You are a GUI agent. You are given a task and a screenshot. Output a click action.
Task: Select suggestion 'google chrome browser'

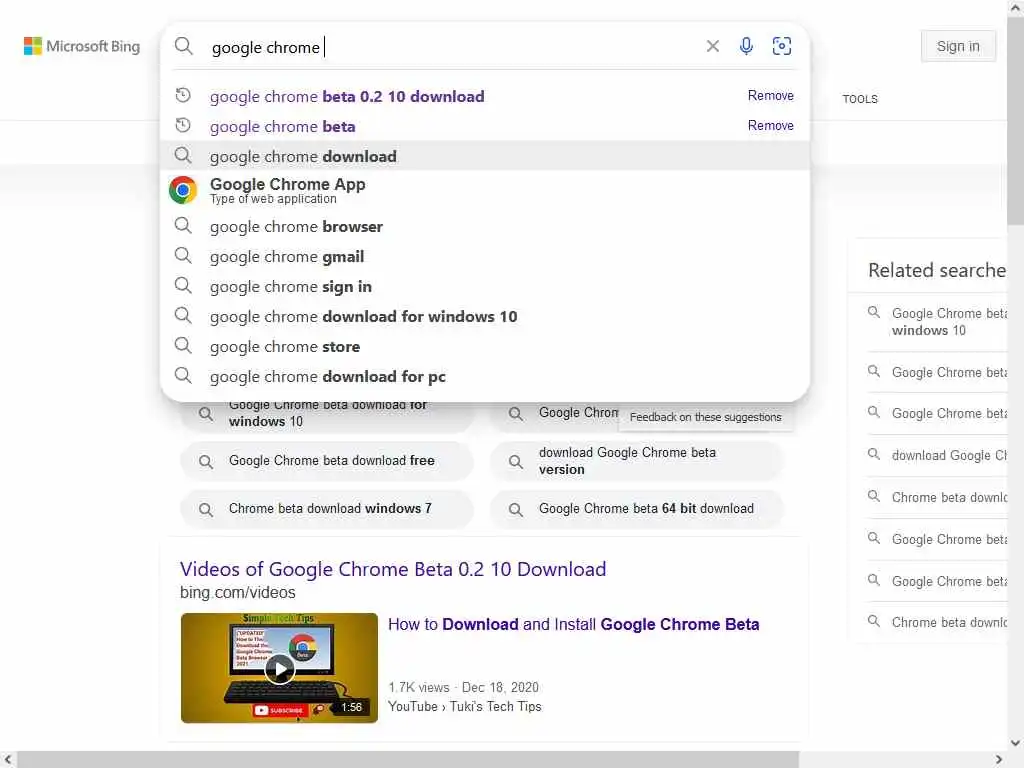pos(485,227)
